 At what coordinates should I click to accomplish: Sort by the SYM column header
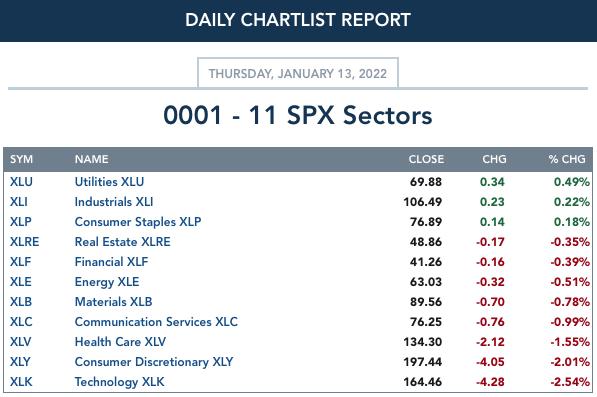[21, 159]
